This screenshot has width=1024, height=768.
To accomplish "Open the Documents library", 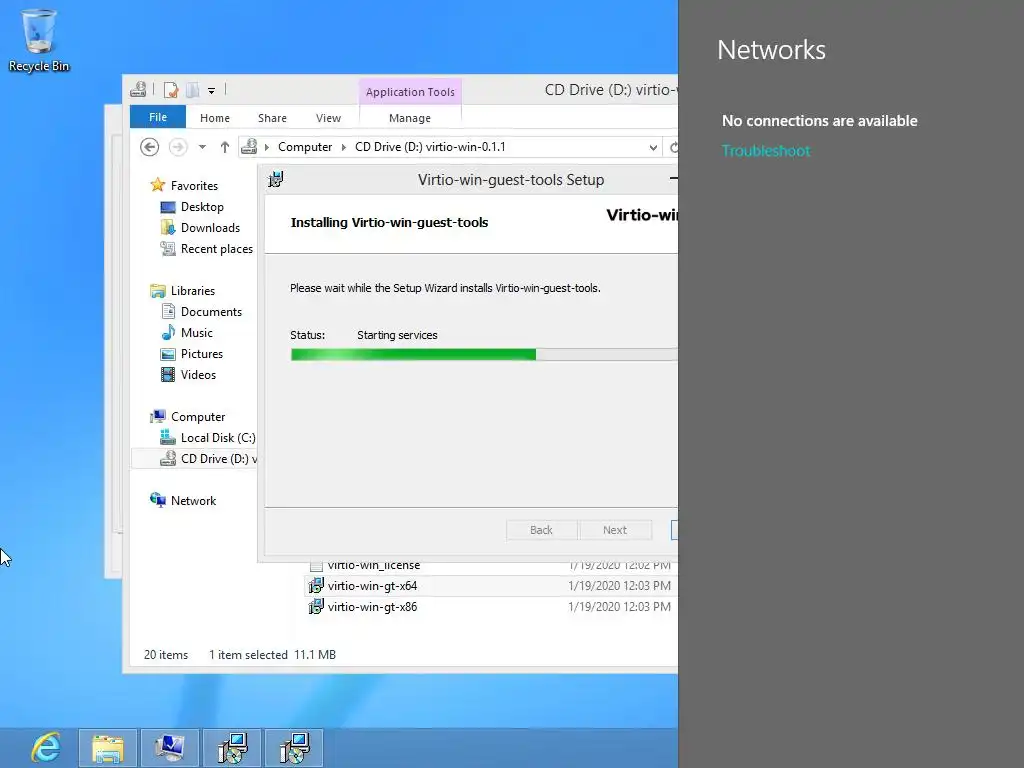I will tap(211, 312).
